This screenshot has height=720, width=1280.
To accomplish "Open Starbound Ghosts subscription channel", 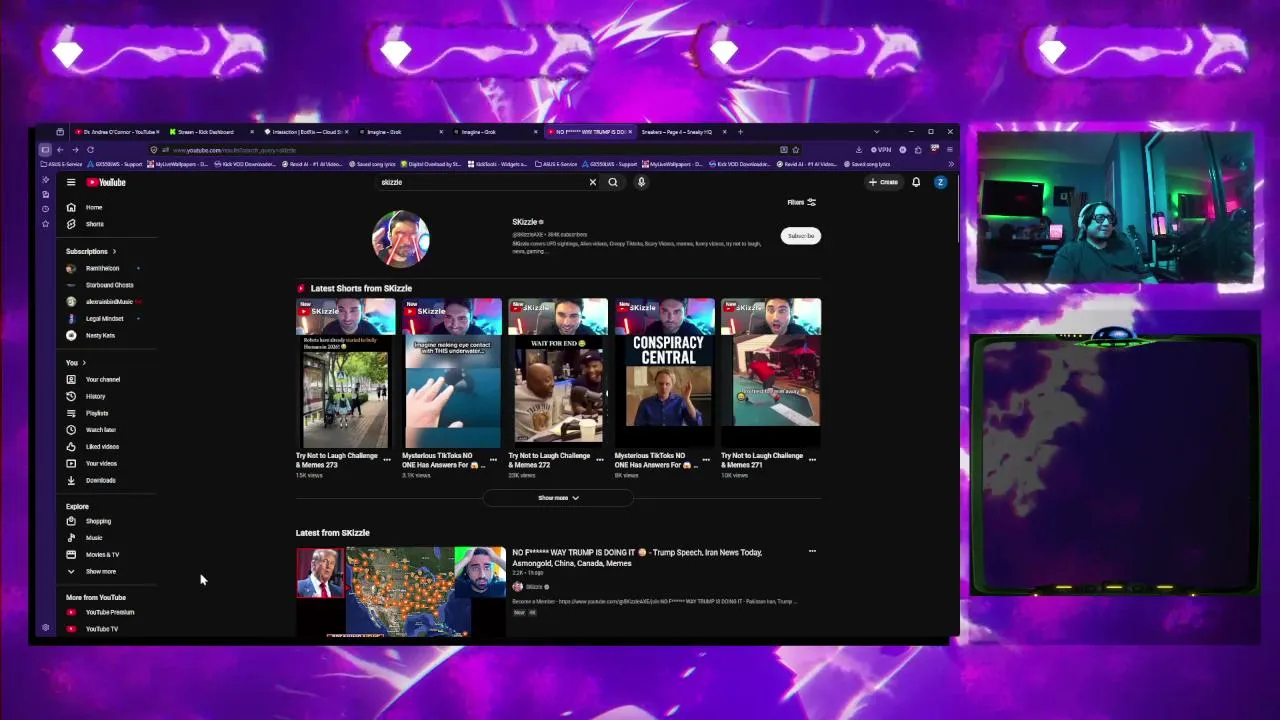I will point(109,285).
